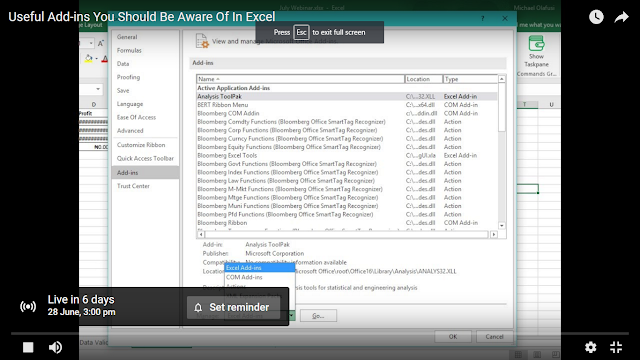Click the add-ins list scroll down arrow
The height and width of the screenshot is (360, 640).
point(502,226)
